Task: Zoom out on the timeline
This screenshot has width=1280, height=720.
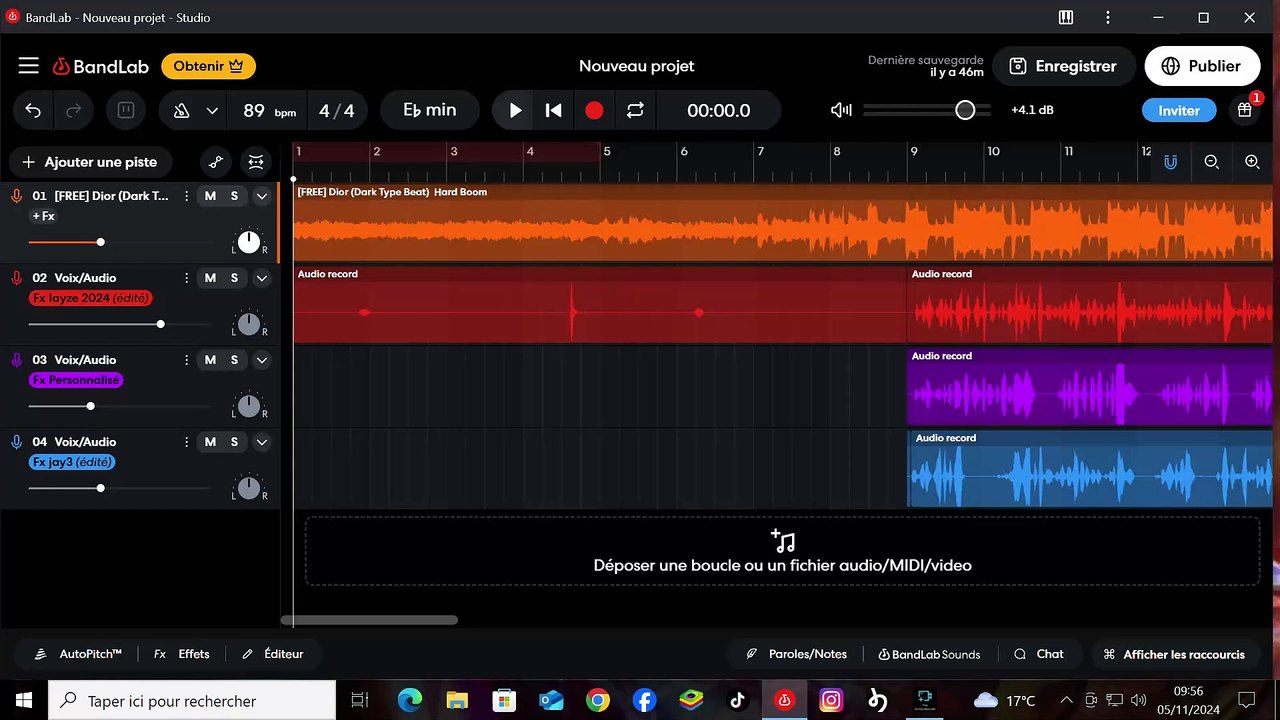Action: point(1211,162)
